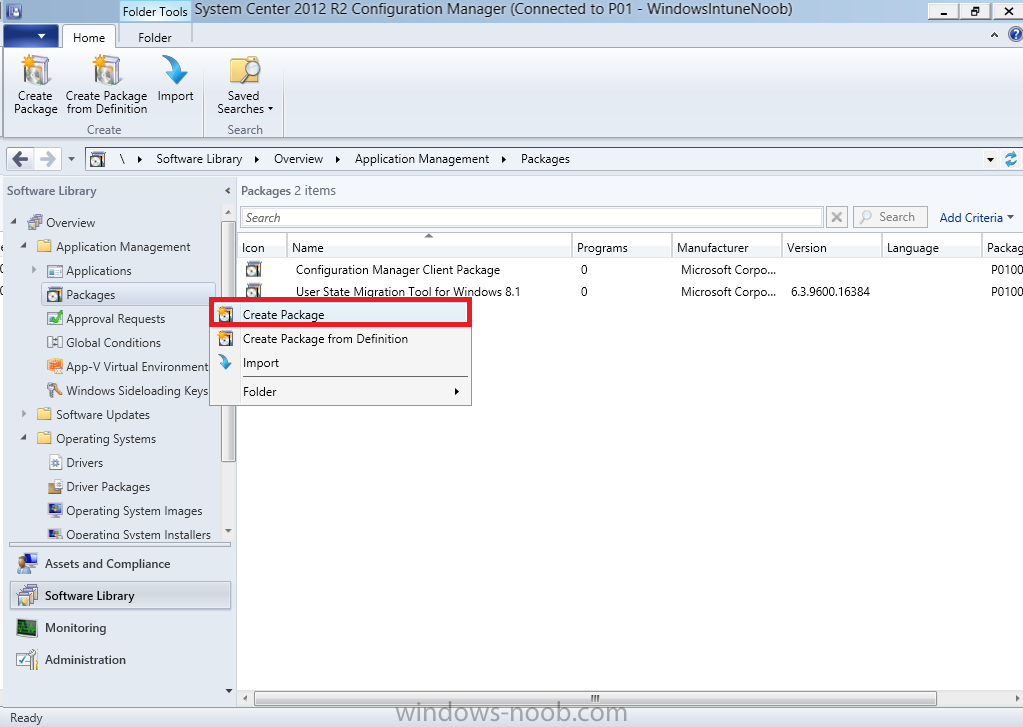Sort the list by Version column

(x=832, y=247)
